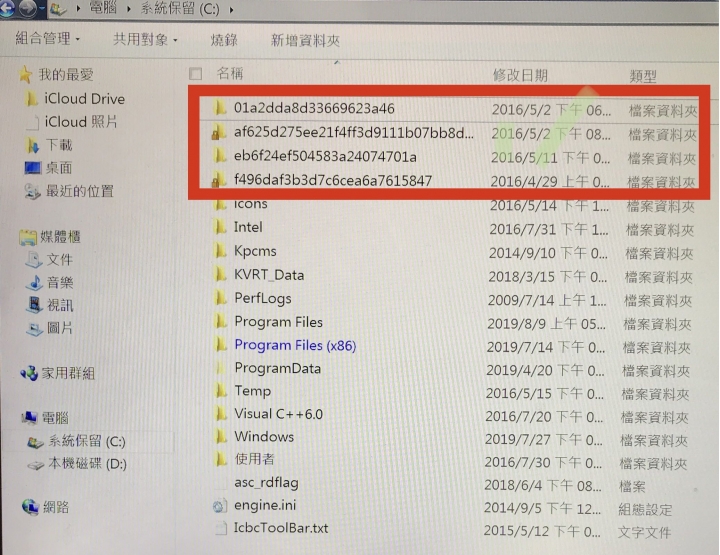
Task: Open 本機磁碟 (D:) drive
Action: point(77,464)
